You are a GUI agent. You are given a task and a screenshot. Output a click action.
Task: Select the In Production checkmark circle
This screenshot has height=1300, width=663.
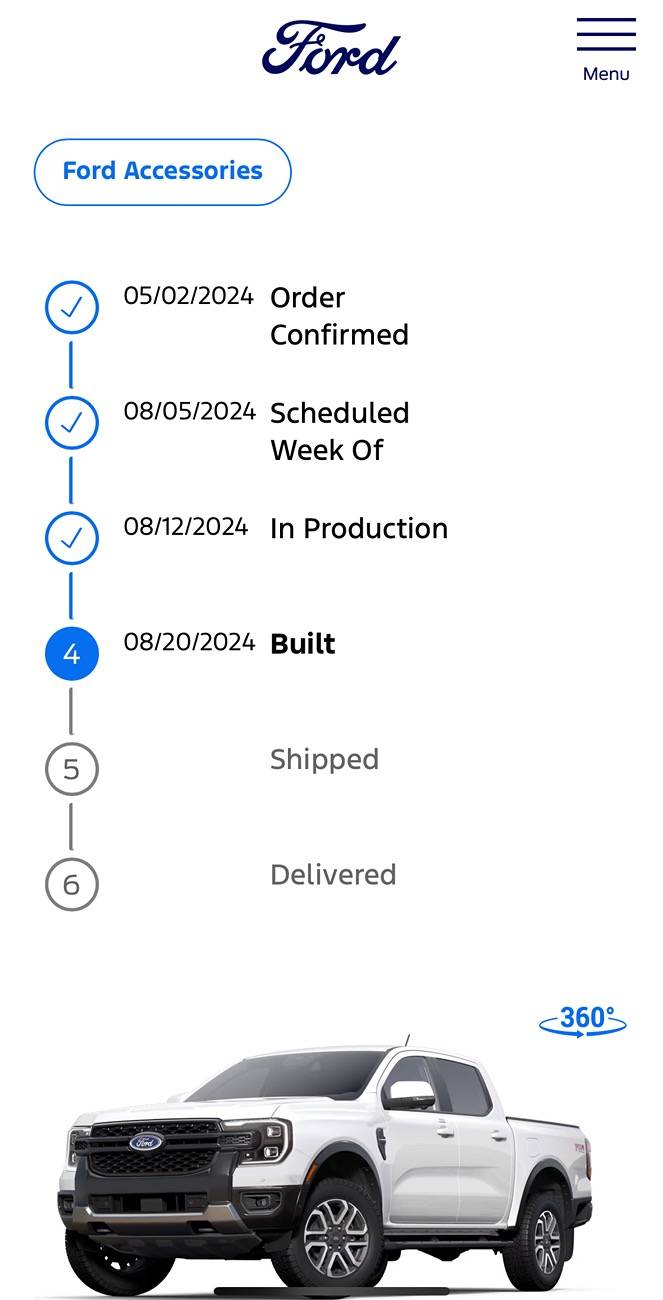(x=72, y=538)
